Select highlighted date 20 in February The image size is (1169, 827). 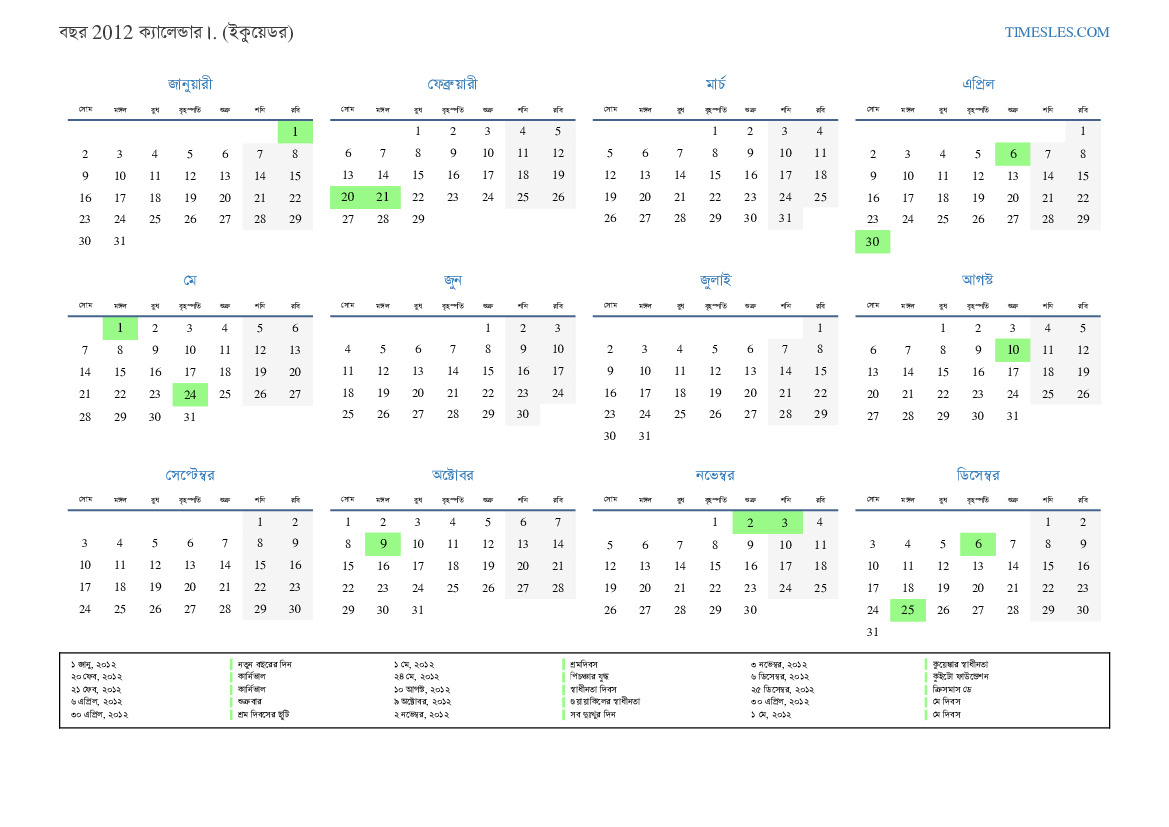point(348,198)
